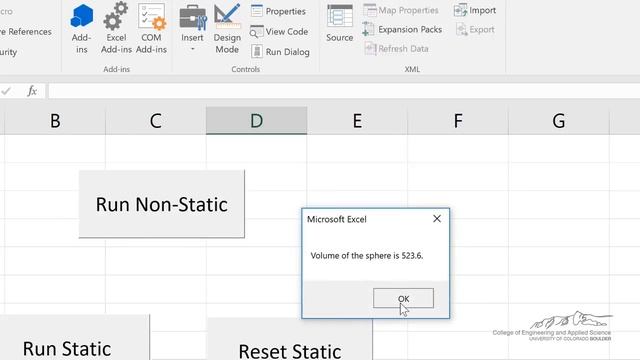Image resolution: width=640 pixels, height=360 pixels.
Task: Open control Properties
Action: coord(278,11)
